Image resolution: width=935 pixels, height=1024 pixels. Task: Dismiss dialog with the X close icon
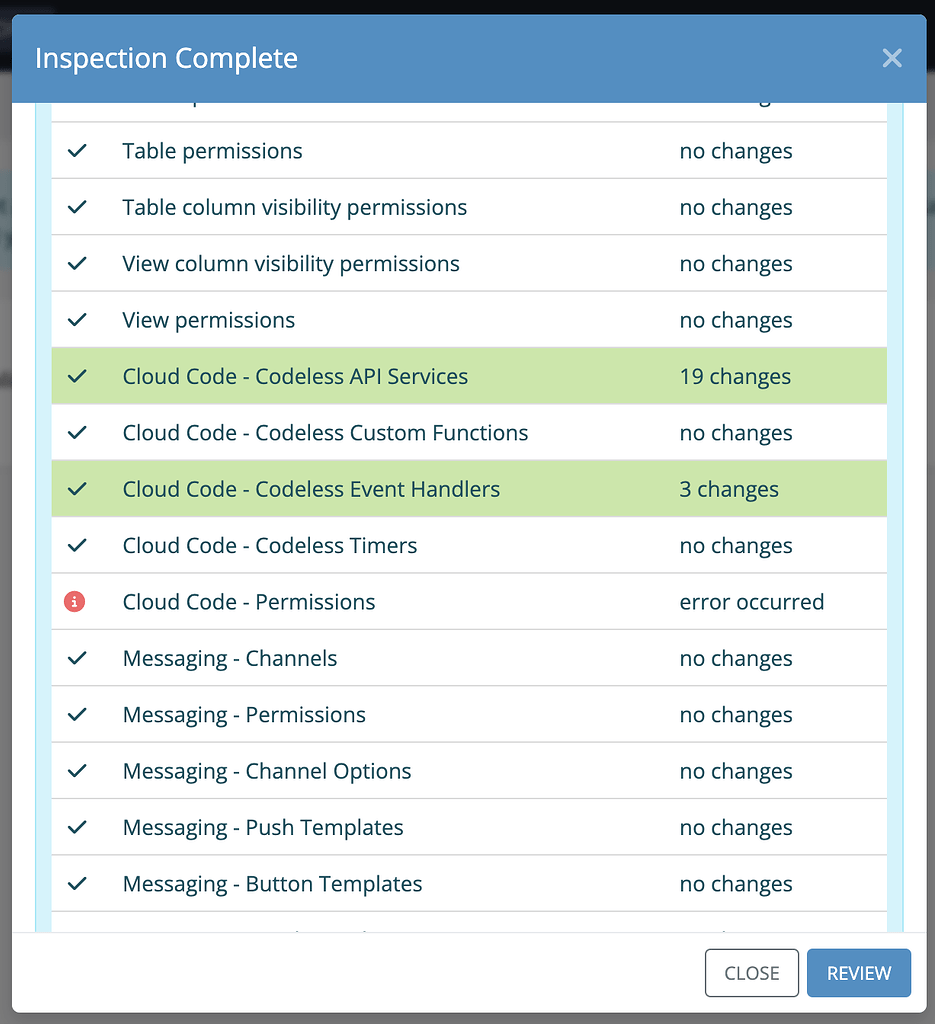pyautogui.click(x=892, y=58)
